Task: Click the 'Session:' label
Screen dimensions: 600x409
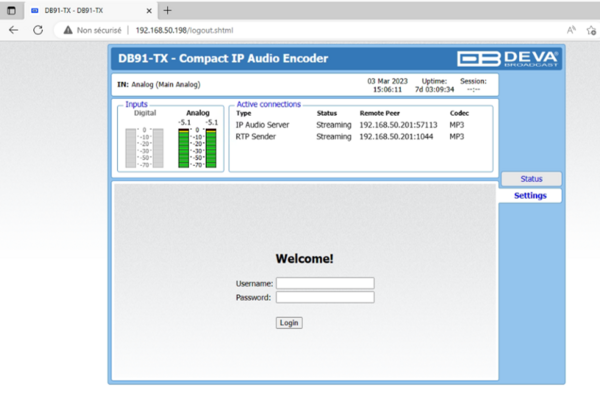Action: [473, 81]
